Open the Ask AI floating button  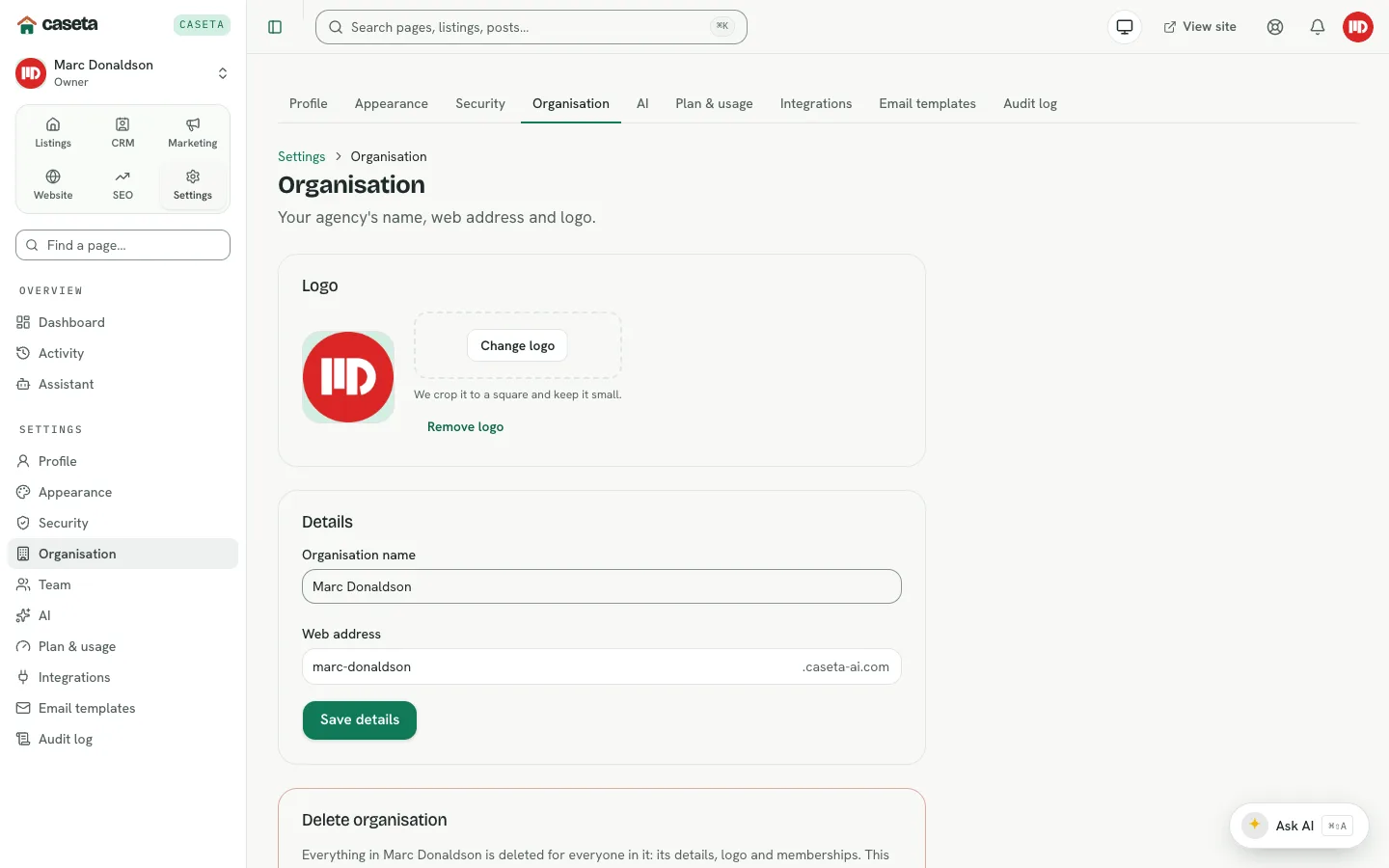pos(1298,826)
